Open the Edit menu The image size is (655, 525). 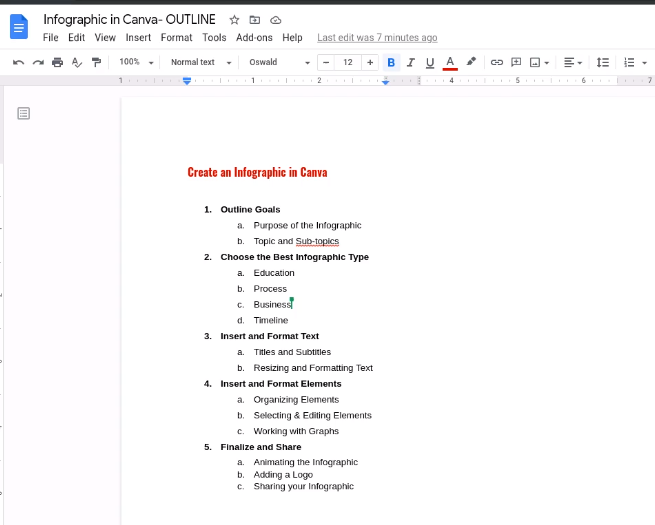click(x=76, y=38)
